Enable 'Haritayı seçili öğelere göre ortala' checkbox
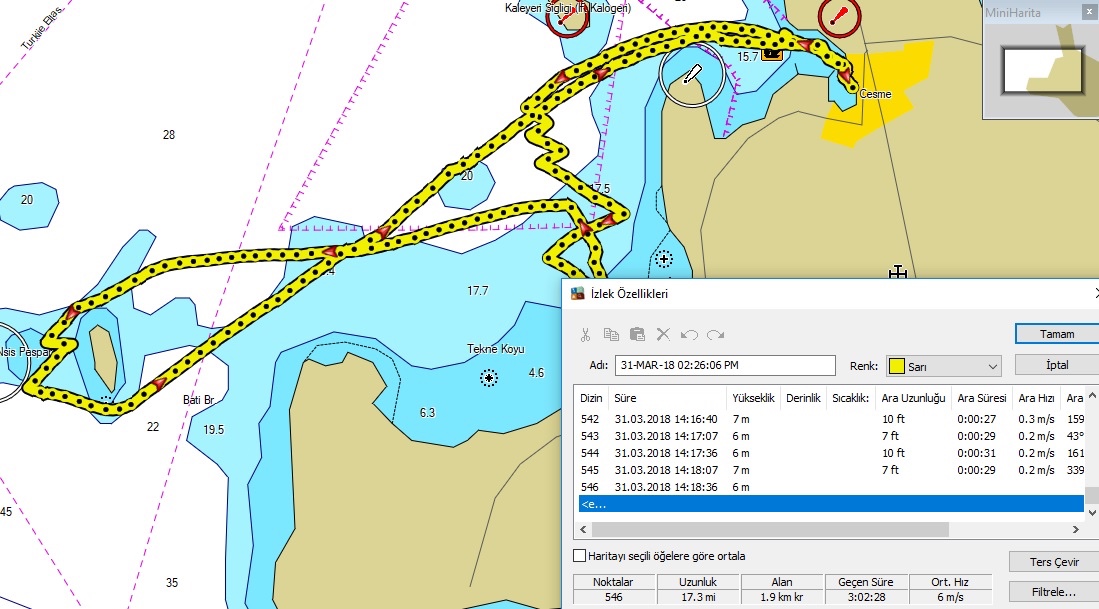This screenshot has width=1099, height=609. click(580, 556)
